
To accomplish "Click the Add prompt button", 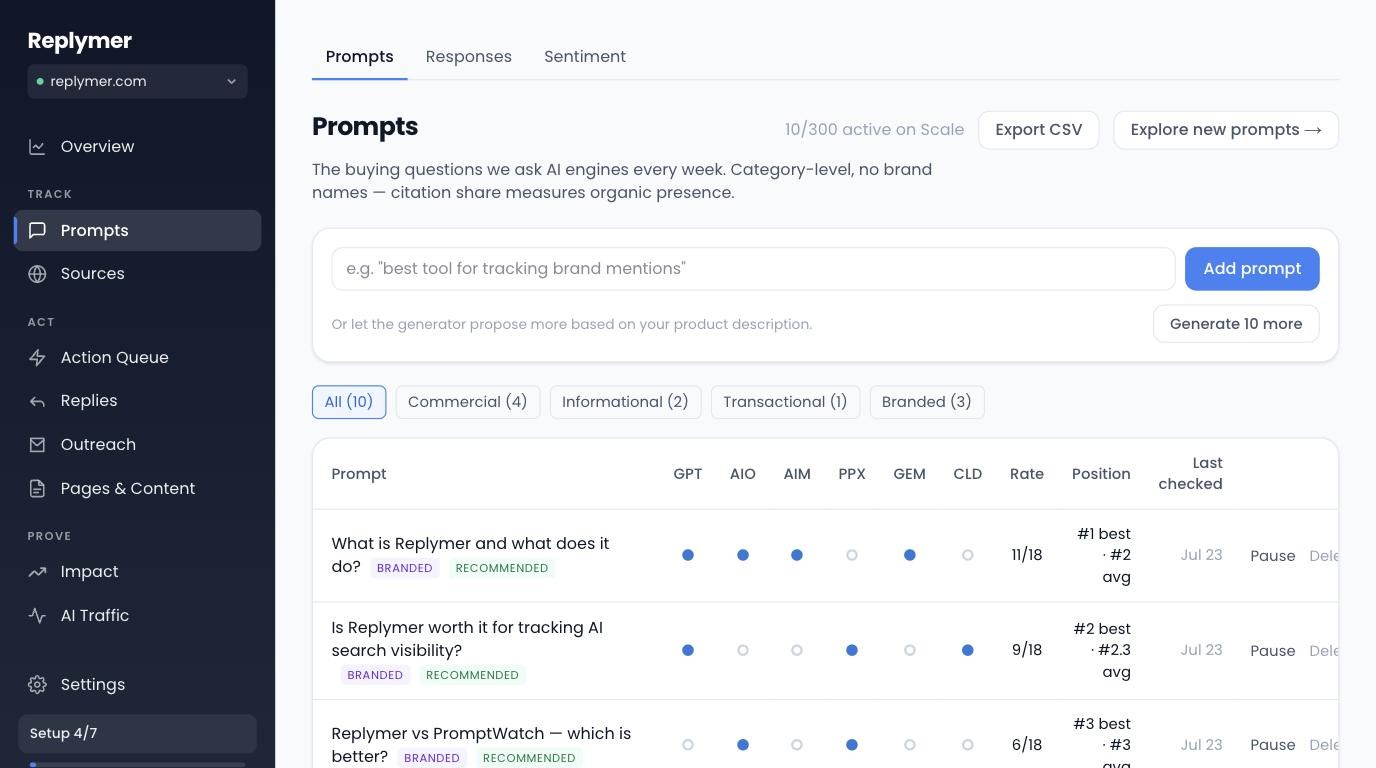I will [x=1252, y=269].
